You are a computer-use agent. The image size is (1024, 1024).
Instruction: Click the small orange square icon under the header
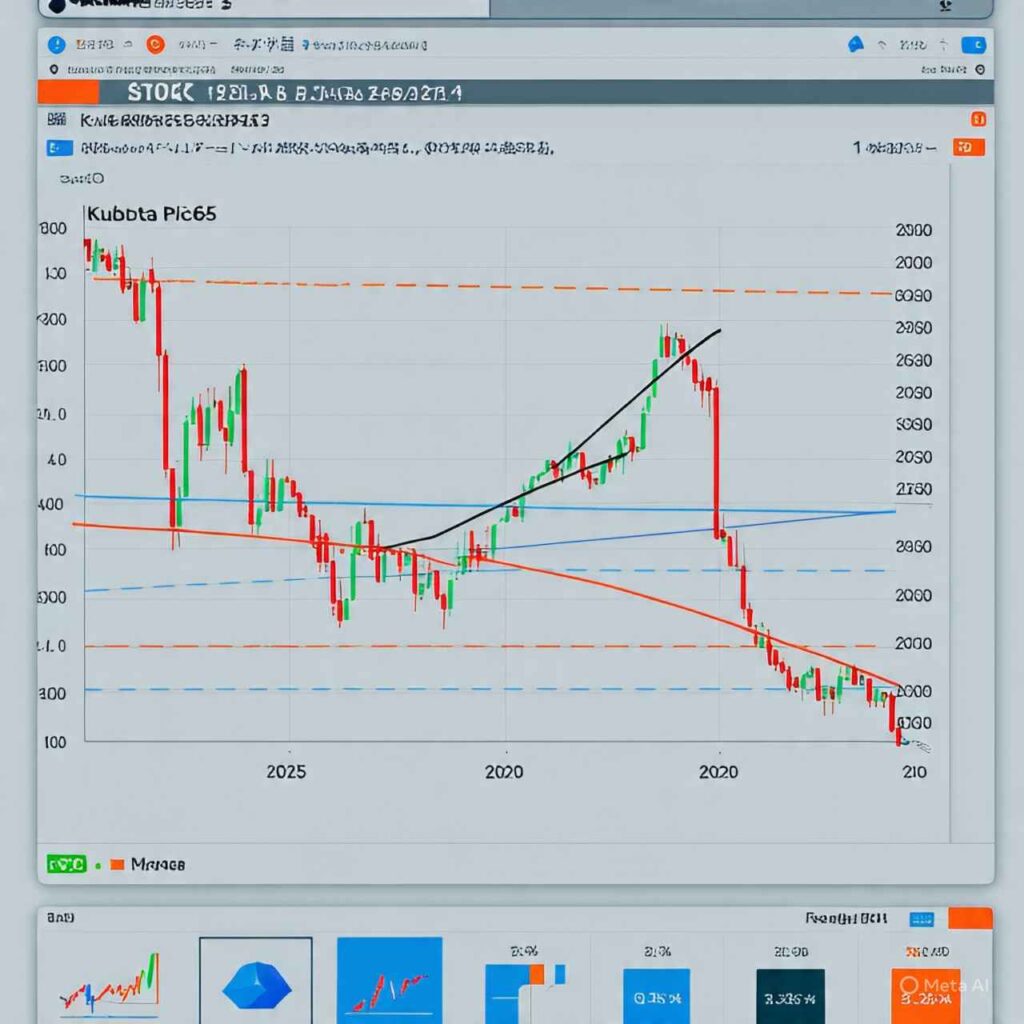[978, 119]
